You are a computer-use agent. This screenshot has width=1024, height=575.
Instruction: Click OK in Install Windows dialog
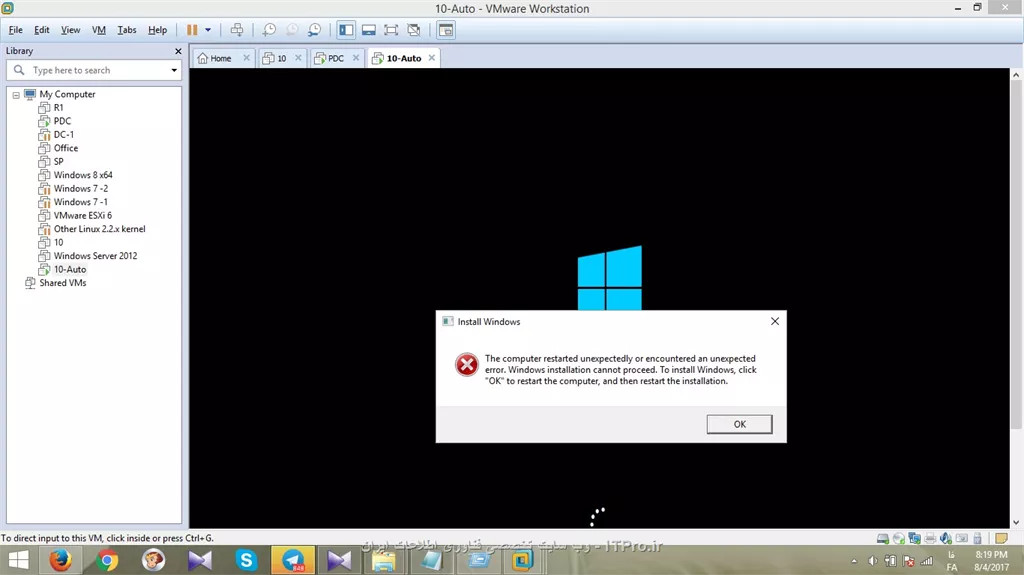pos(739,424)
